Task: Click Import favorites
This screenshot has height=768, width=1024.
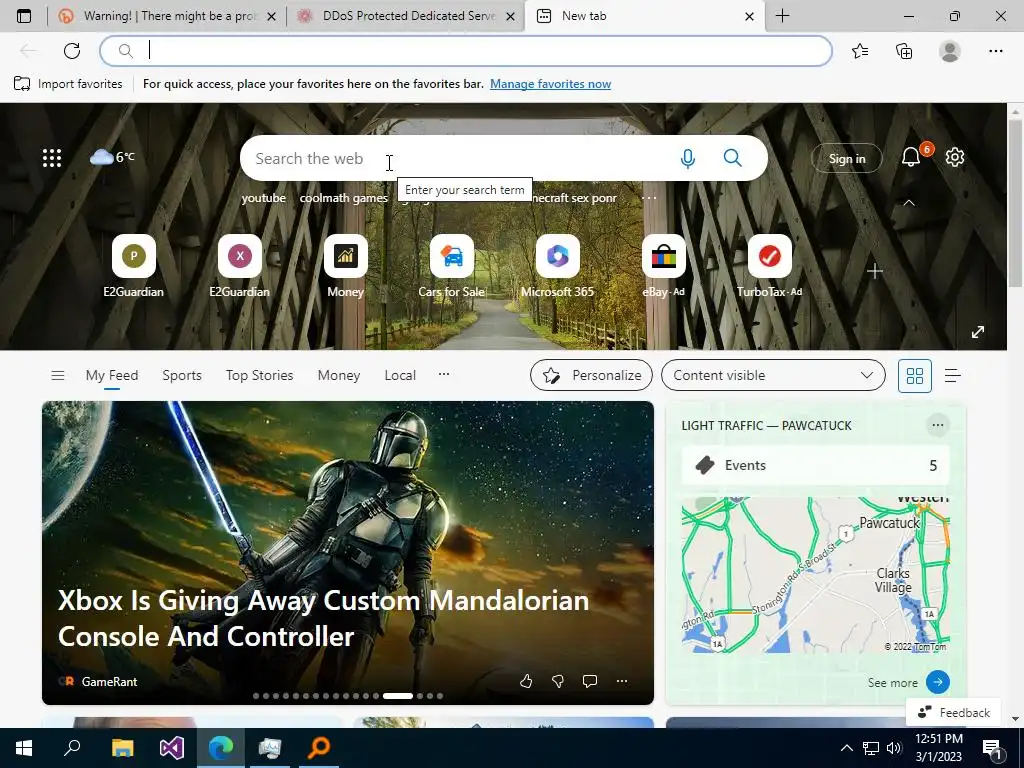Action: pyautogui.click(x=69, y=84)
